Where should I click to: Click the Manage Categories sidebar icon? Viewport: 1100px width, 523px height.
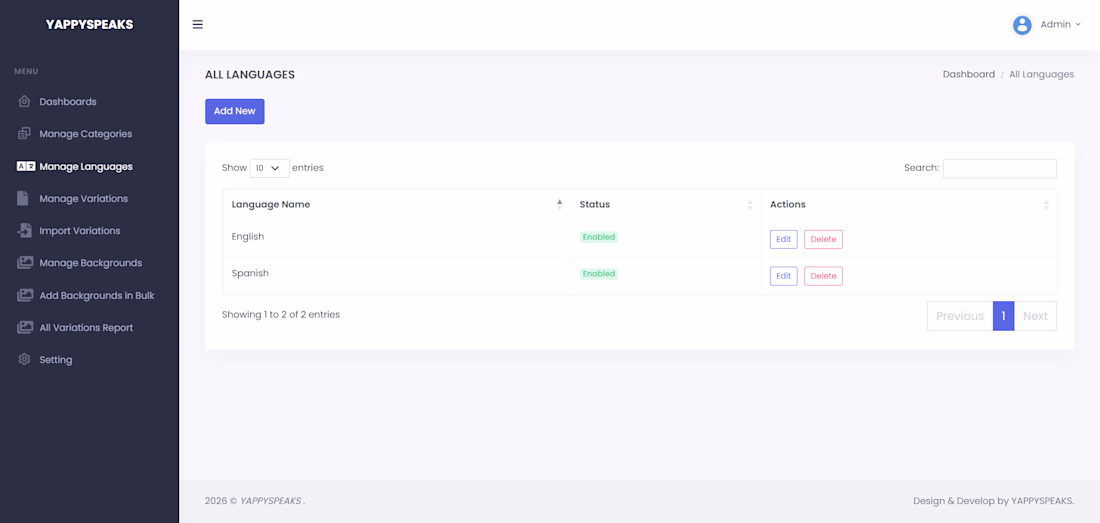[25, 133]
